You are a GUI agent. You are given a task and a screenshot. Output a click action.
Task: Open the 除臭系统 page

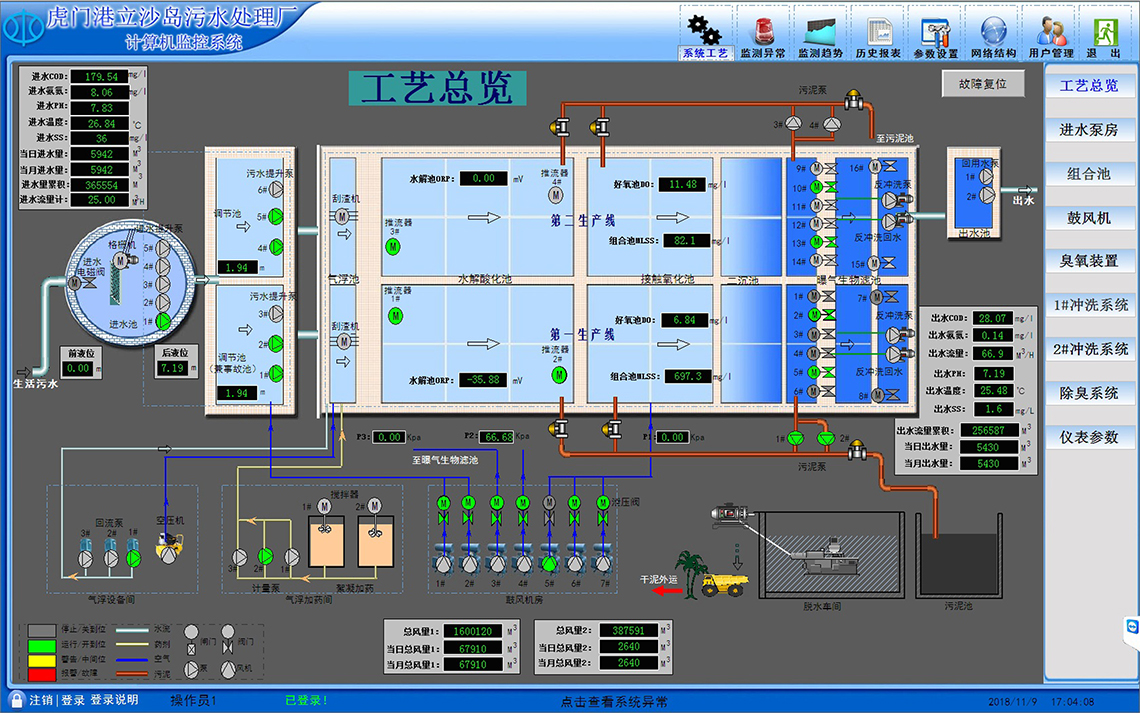pos(1089,393)
